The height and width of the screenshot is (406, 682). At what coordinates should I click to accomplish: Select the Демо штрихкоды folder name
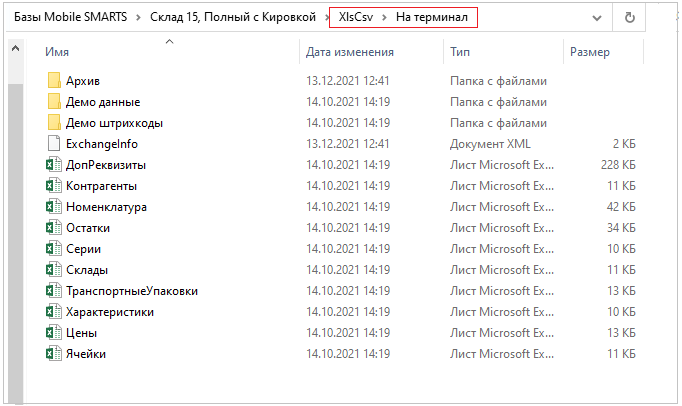coord(114,123)
